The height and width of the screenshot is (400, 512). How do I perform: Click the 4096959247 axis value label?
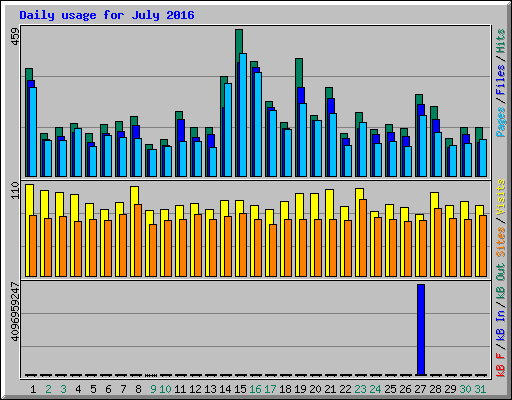(15, 312)
